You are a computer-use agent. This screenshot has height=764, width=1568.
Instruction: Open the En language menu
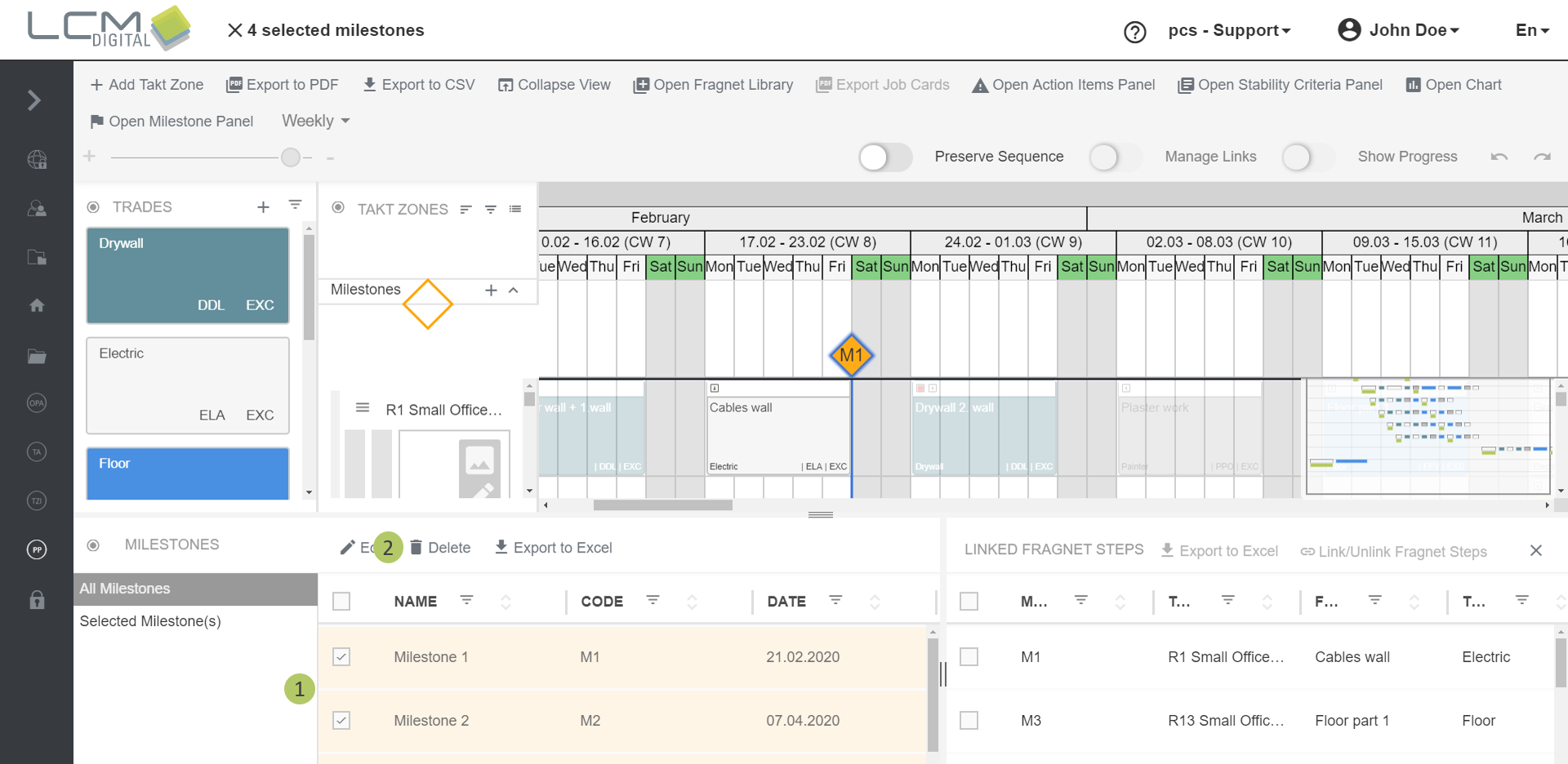1531,29
